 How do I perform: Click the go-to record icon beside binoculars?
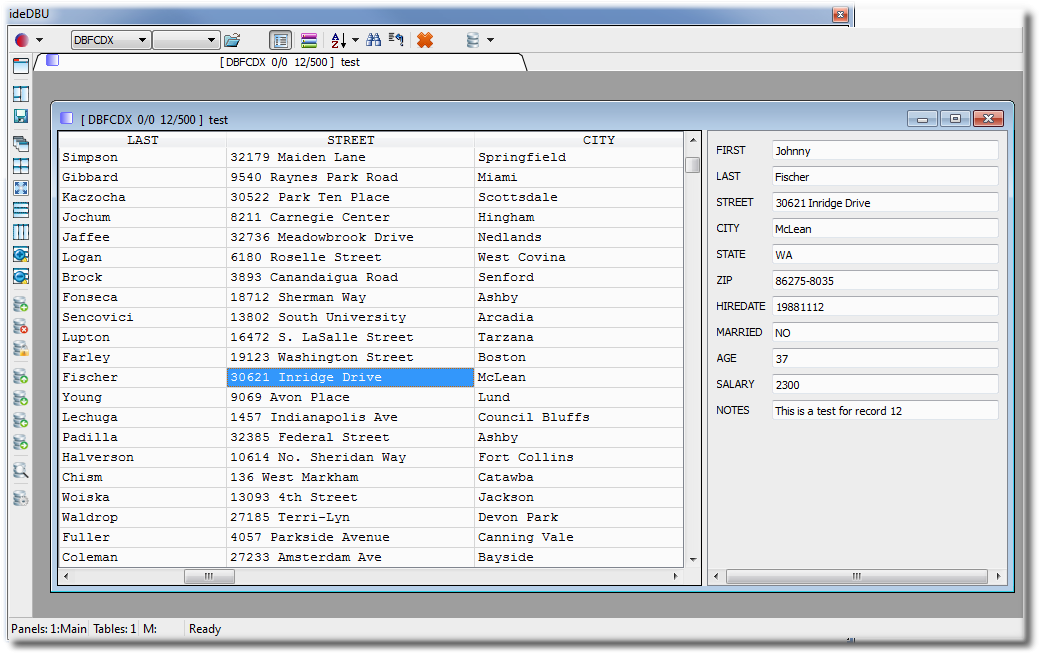pyautogui.click(x=396, y=40)
